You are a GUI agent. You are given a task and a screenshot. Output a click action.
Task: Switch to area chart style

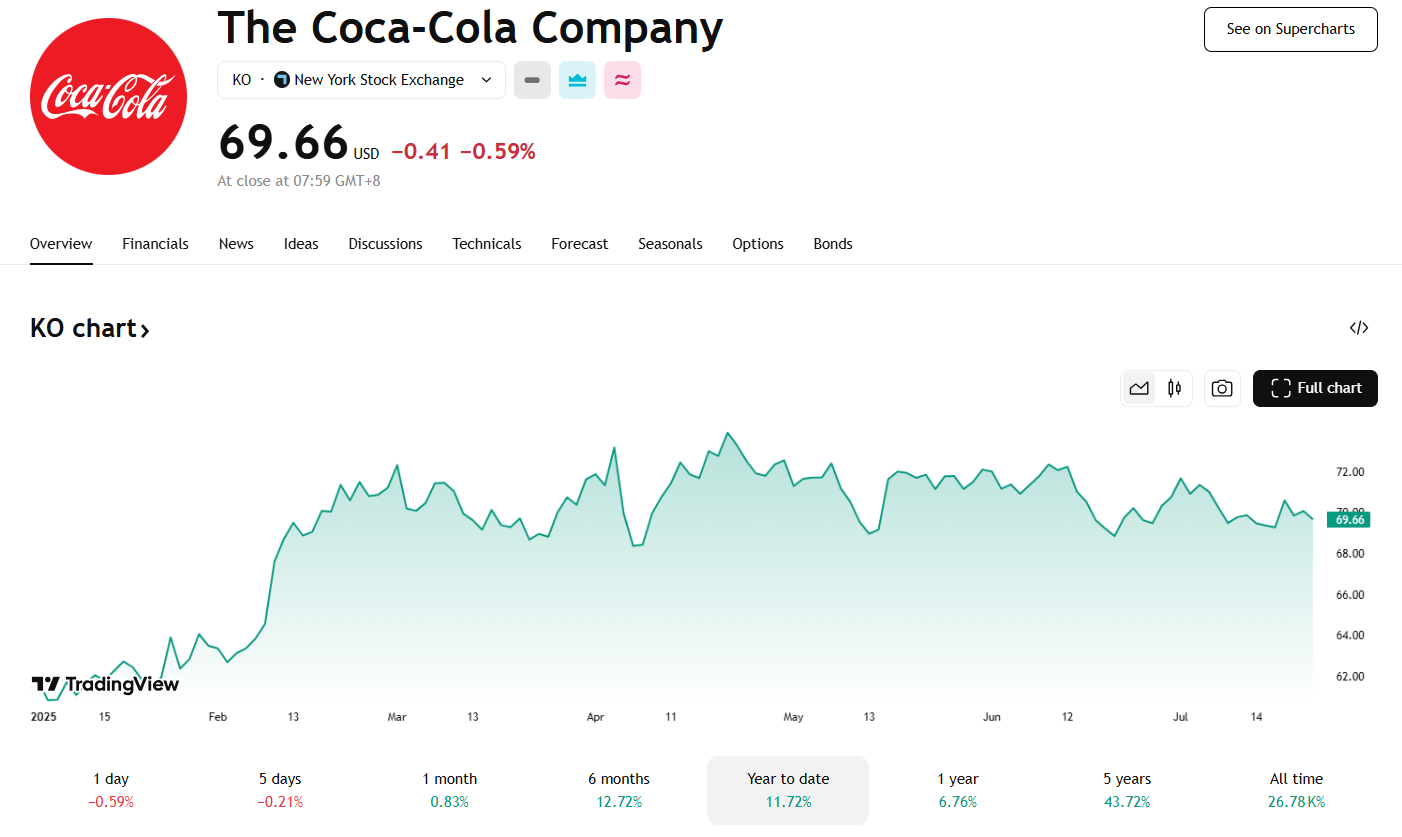[x=1139, y=388]
